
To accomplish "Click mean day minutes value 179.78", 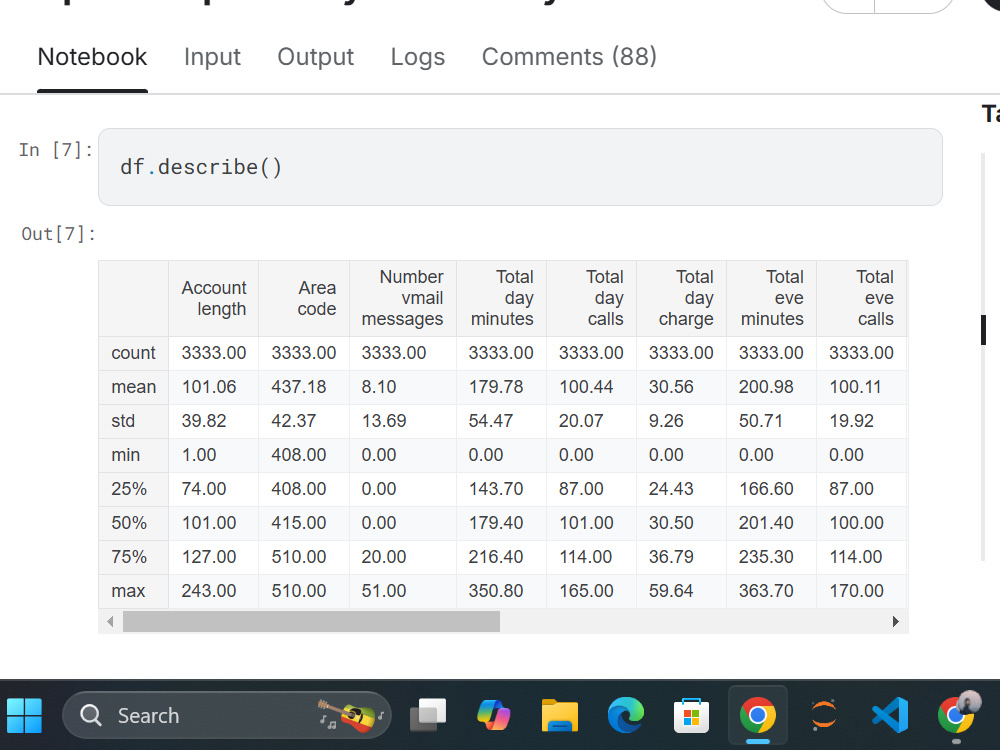I will pyautogui.click(x=496, y=386).
